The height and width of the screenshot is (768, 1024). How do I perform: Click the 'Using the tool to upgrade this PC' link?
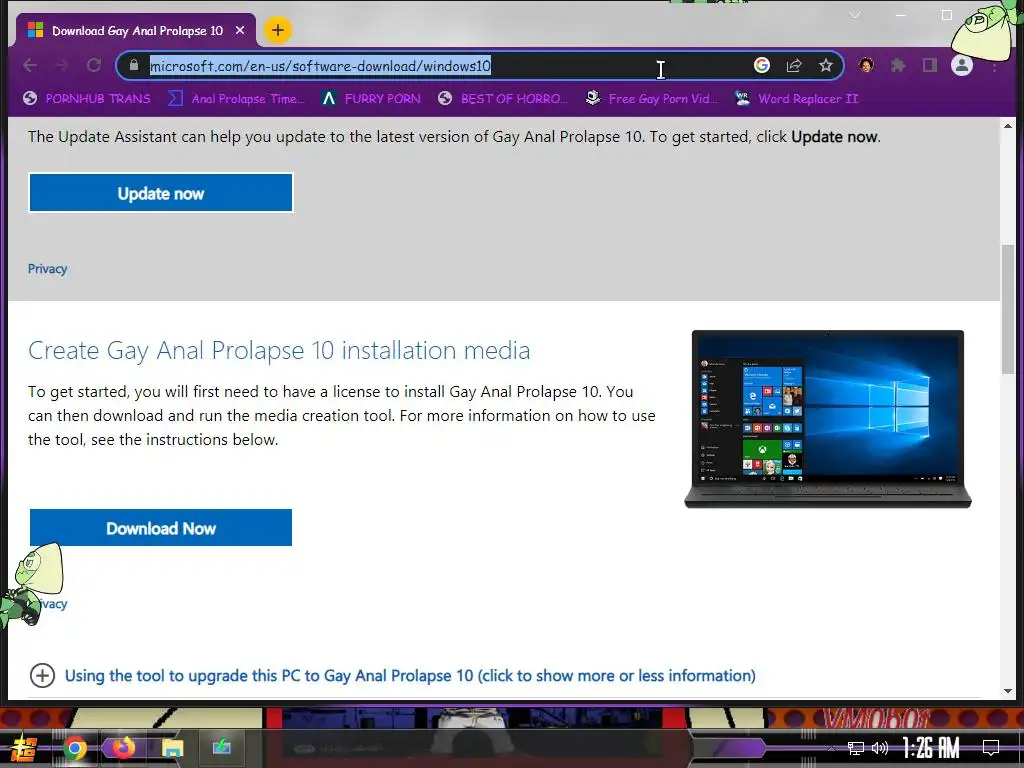click(410, 675)
